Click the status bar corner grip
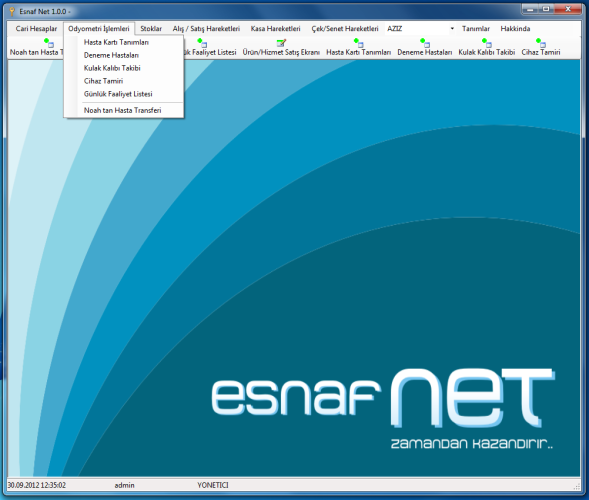Screen dimensions: 589x500 (577, 486)
